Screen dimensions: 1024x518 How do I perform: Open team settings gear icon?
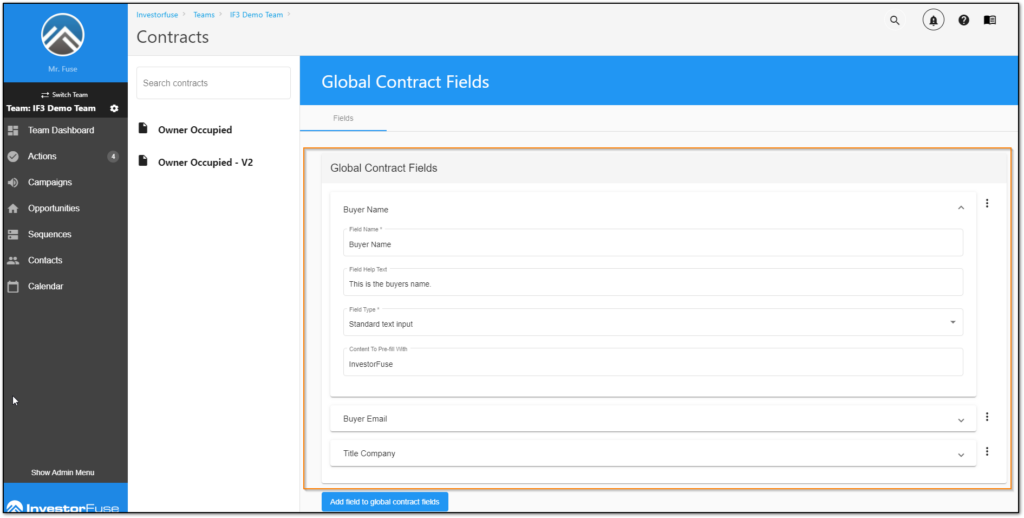click(114, 108)
